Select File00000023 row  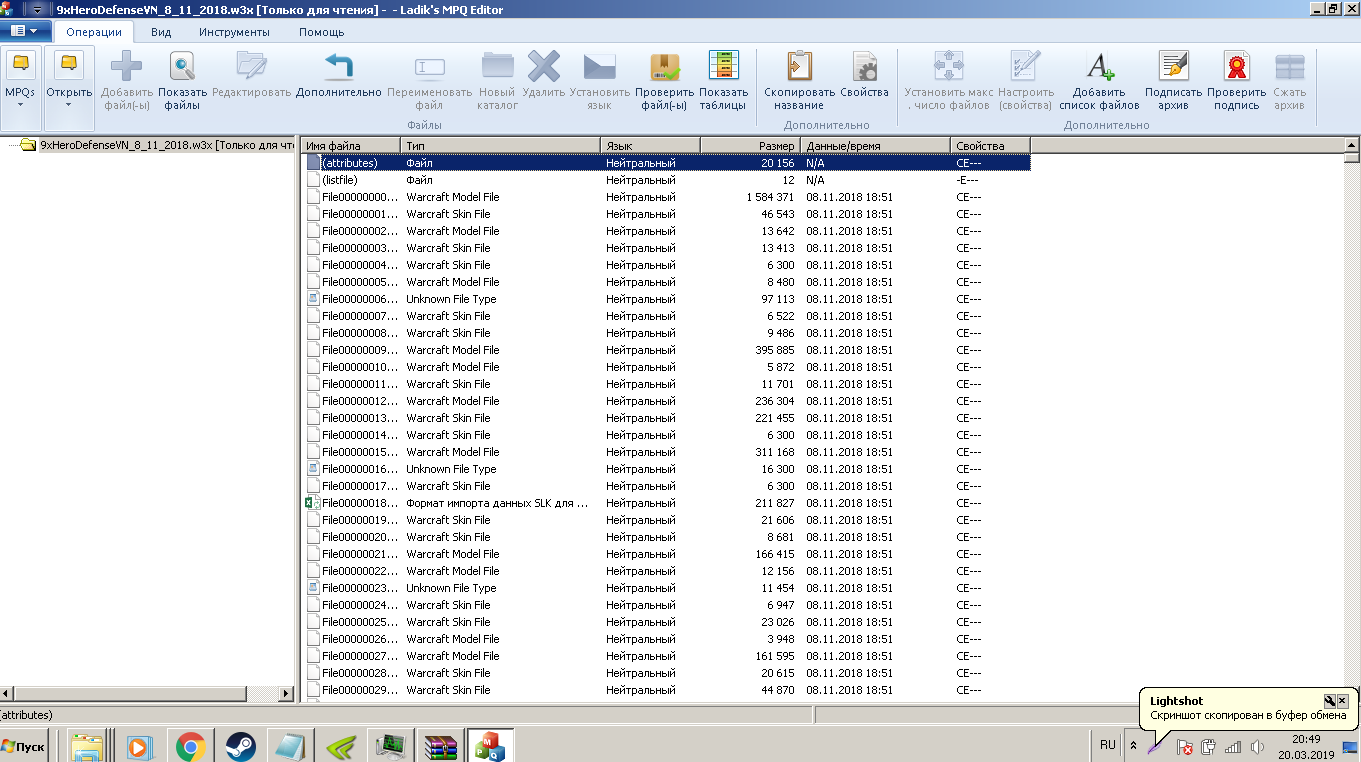pos(666,588)
